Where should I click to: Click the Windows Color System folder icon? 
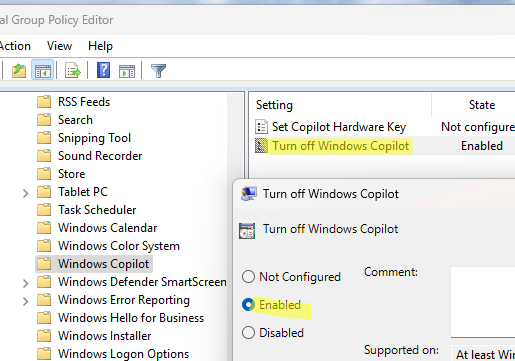(x=44, y=246)
